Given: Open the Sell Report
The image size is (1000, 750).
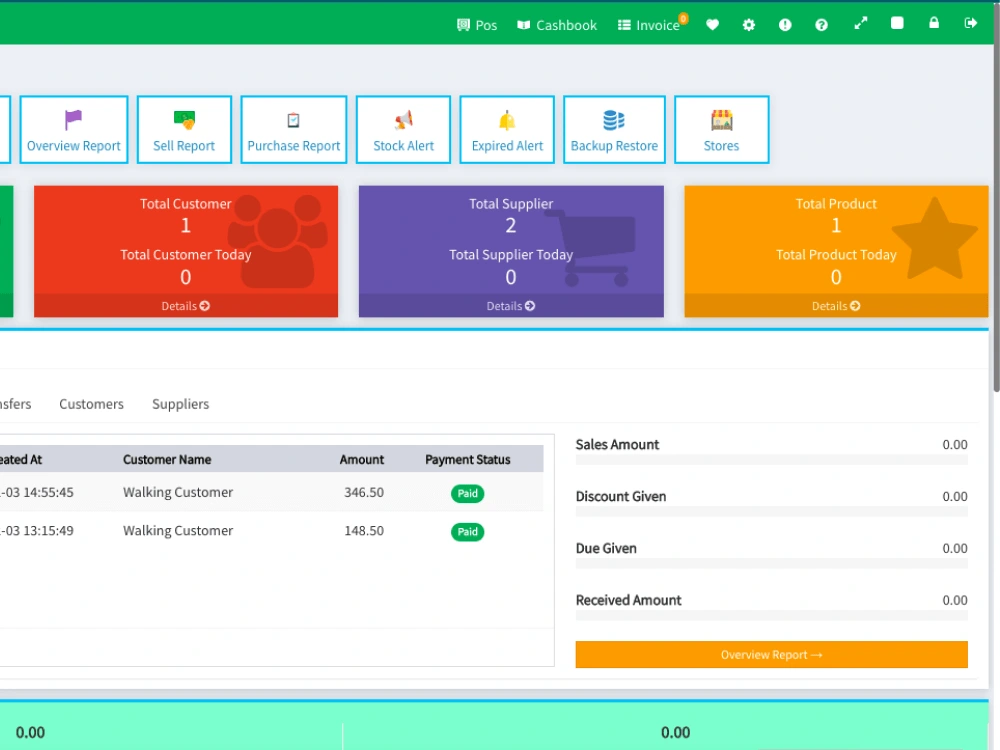Looking at the screenshot, I should tap(184, 129).
